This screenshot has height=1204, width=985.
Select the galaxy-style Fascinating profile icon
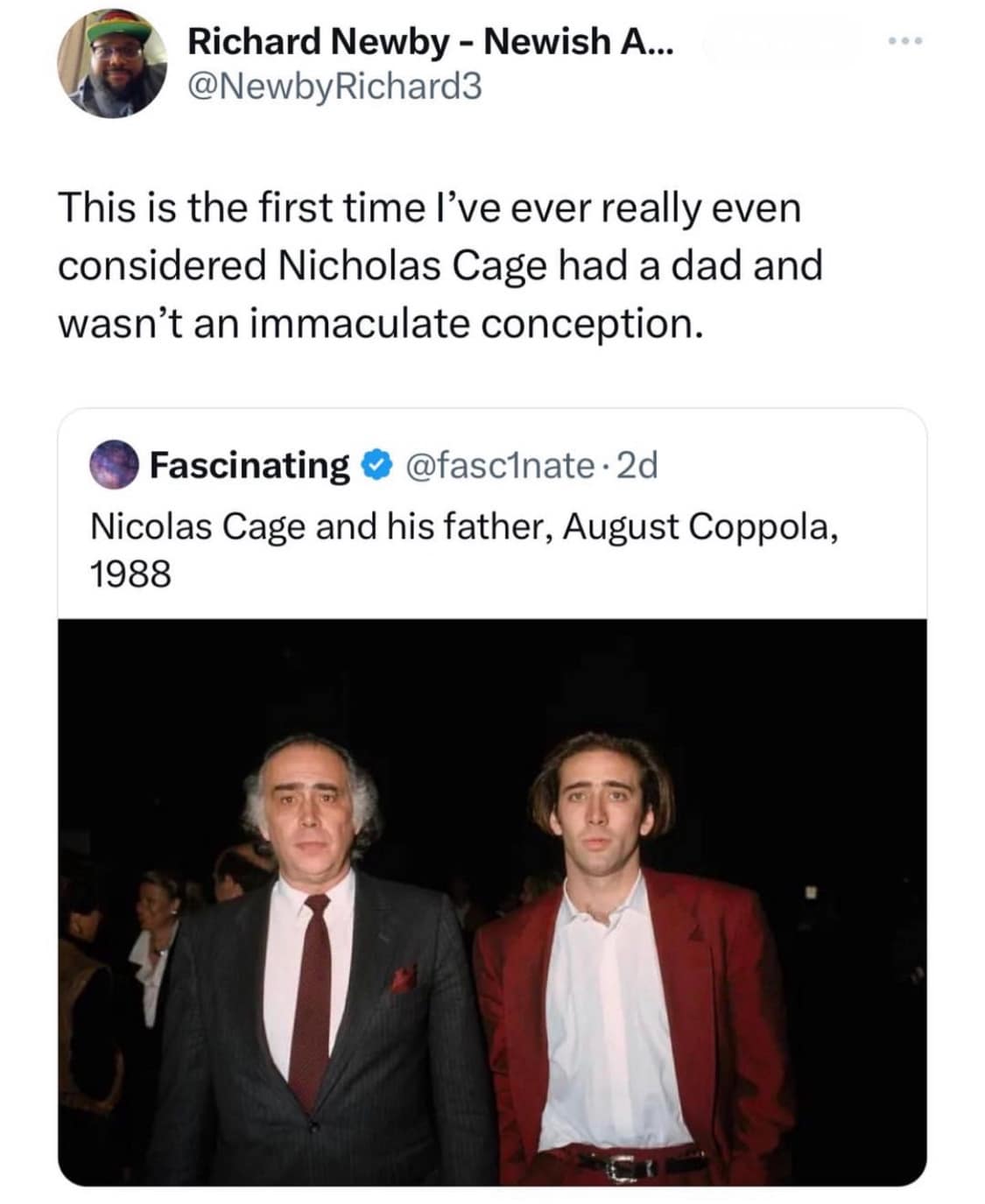pos(115,465)
